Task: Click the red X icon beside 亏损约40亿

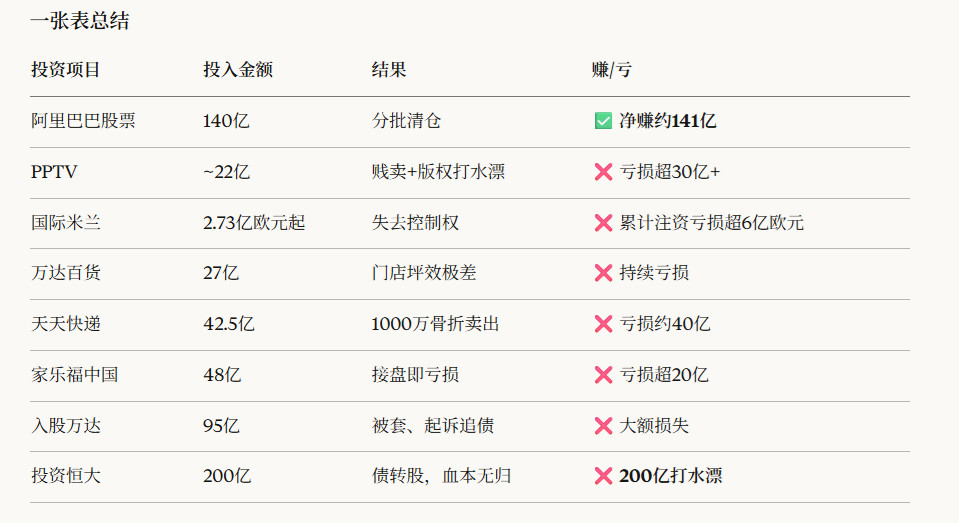Action: click(x=603, y=324)
